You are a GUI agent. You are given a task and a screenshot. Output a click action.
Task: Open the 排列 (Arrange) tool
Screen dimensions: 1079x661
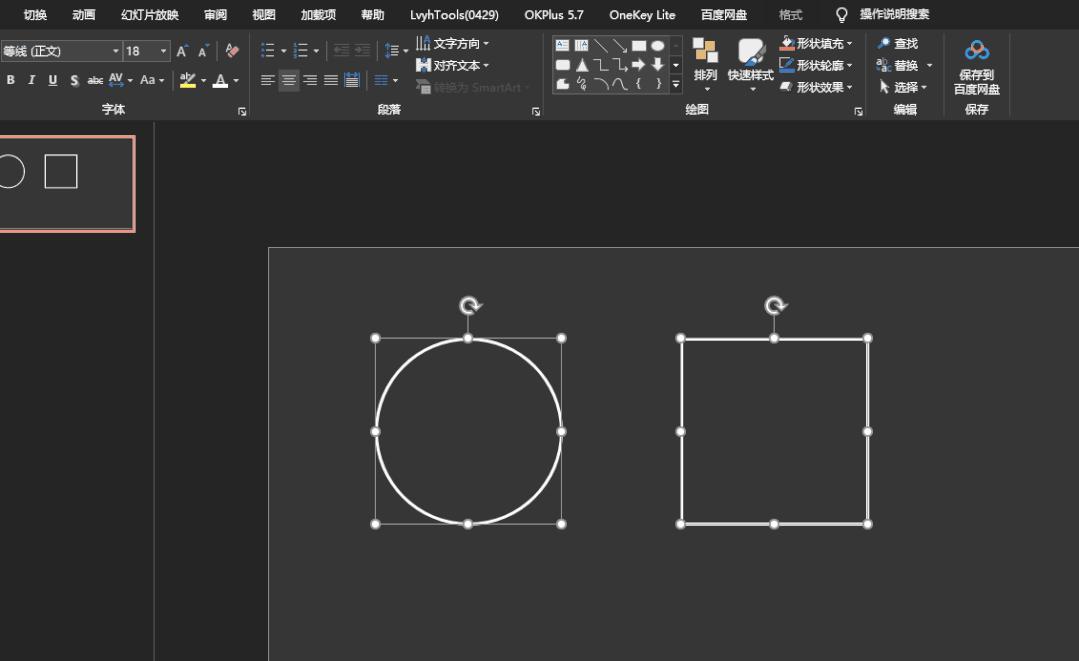point(705,61)
